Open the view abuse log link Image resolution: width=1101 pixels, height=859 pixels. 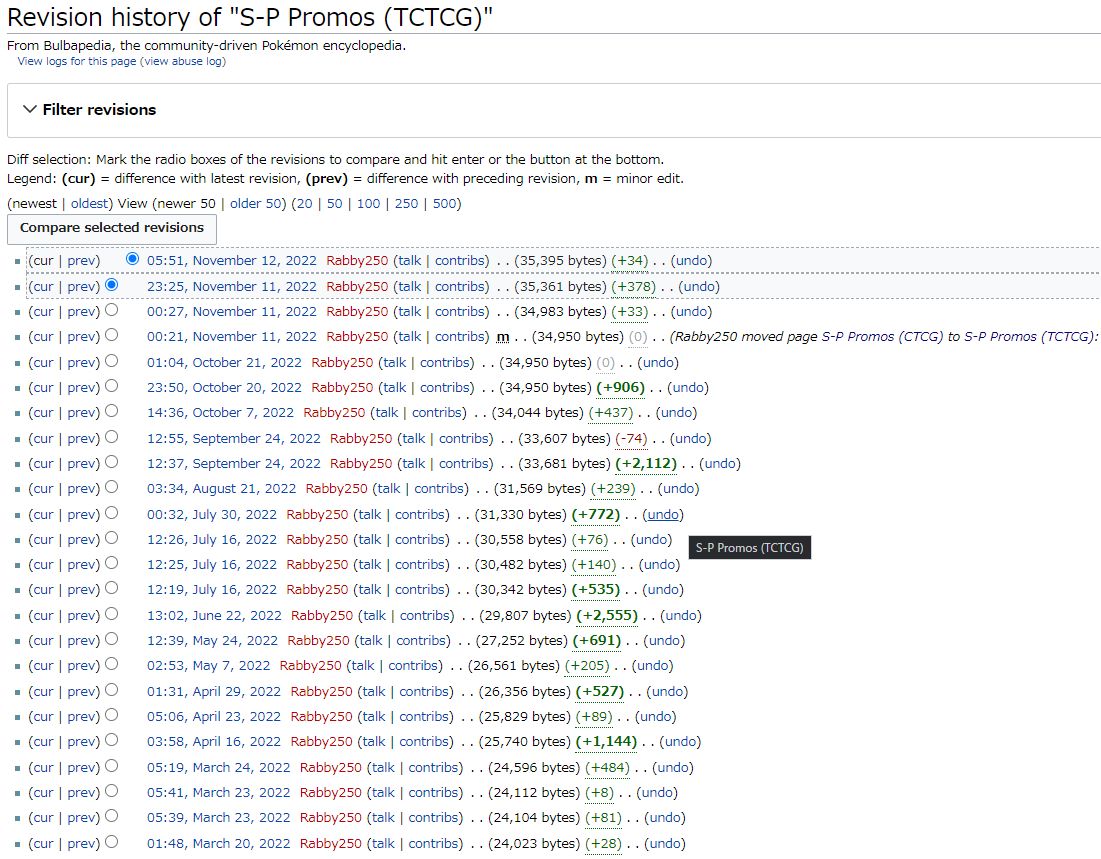point(183,61)
